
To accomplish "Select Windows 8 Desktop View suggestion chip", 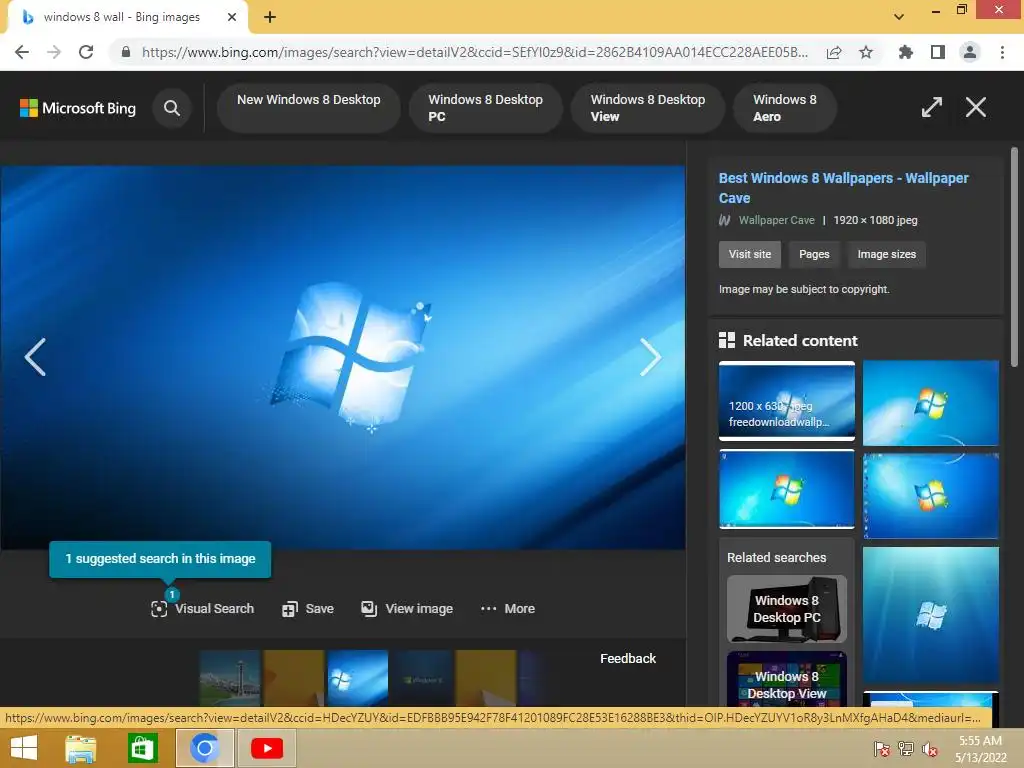I will (648, 108).
